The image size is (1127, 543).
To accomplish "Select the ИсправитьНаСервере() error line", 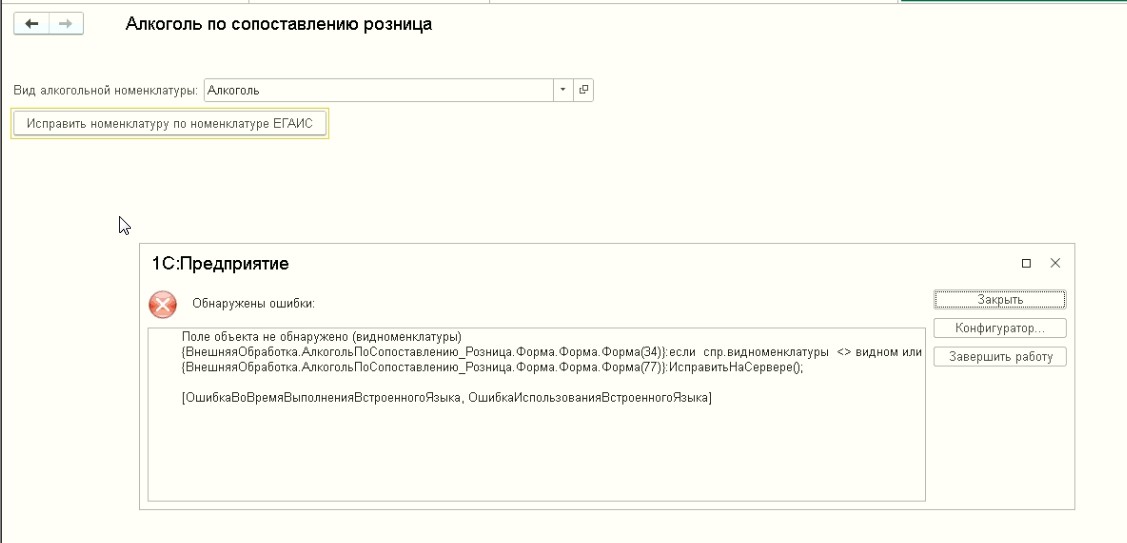I will coord(492,367).
